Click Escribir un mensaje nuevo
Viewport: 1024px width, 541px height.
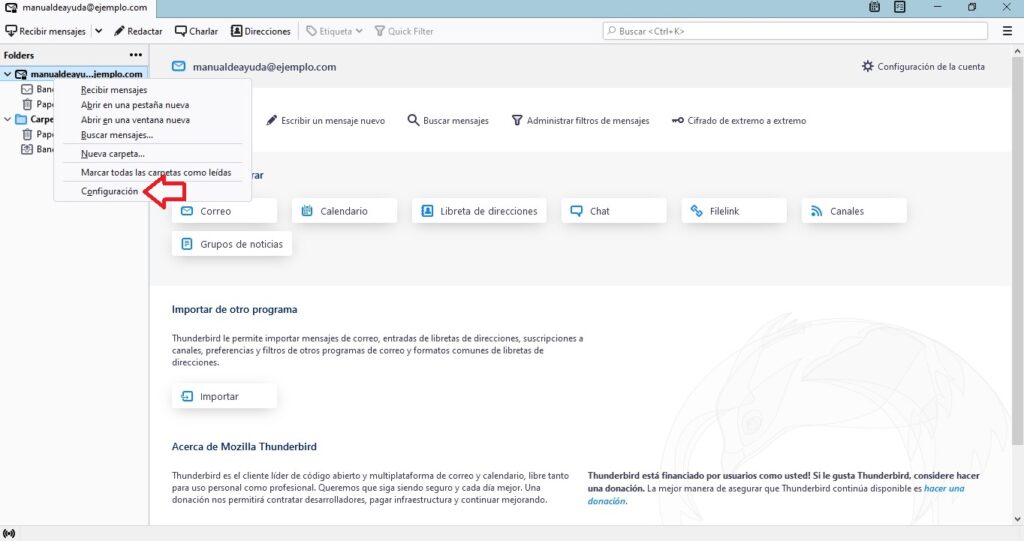(325, 120)
